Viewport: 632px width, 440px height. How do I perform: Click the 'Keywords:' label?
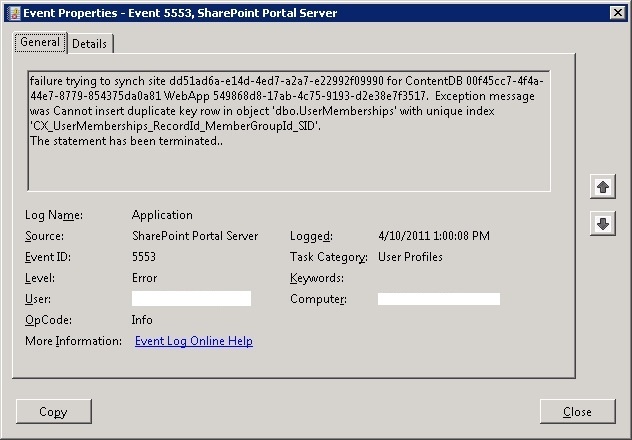coord(317,278)
